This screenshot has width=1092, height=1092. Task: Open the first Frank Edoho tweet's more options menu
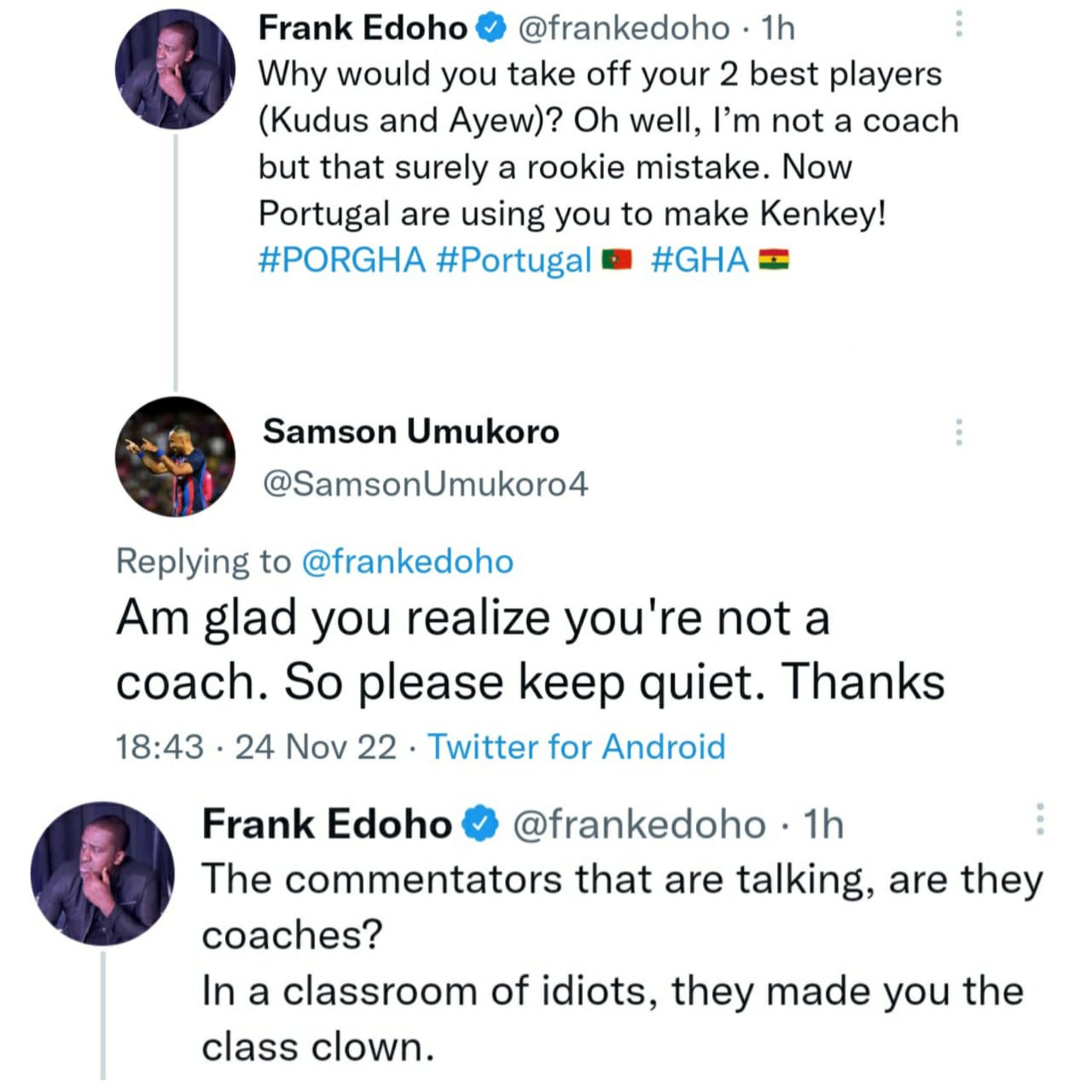coord(959,24)
